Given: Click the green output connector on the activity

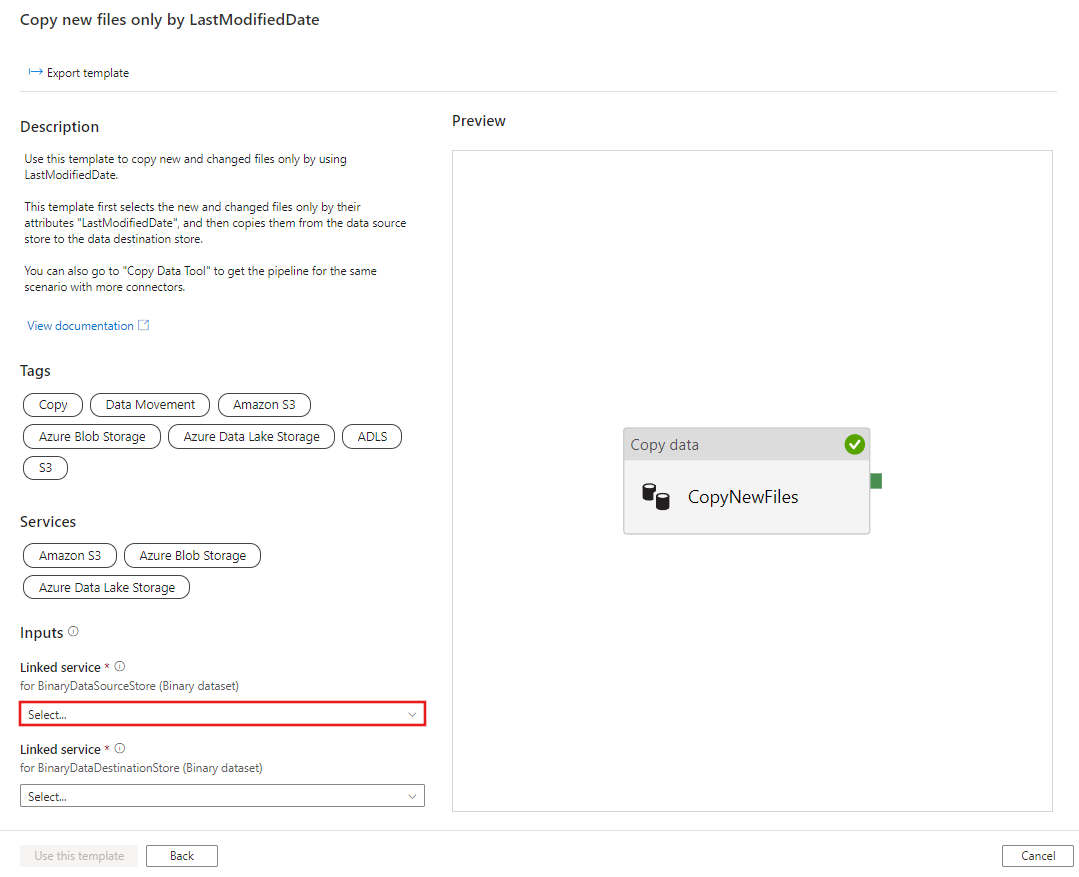Looking at the screenshot, I should click(876, 481).
